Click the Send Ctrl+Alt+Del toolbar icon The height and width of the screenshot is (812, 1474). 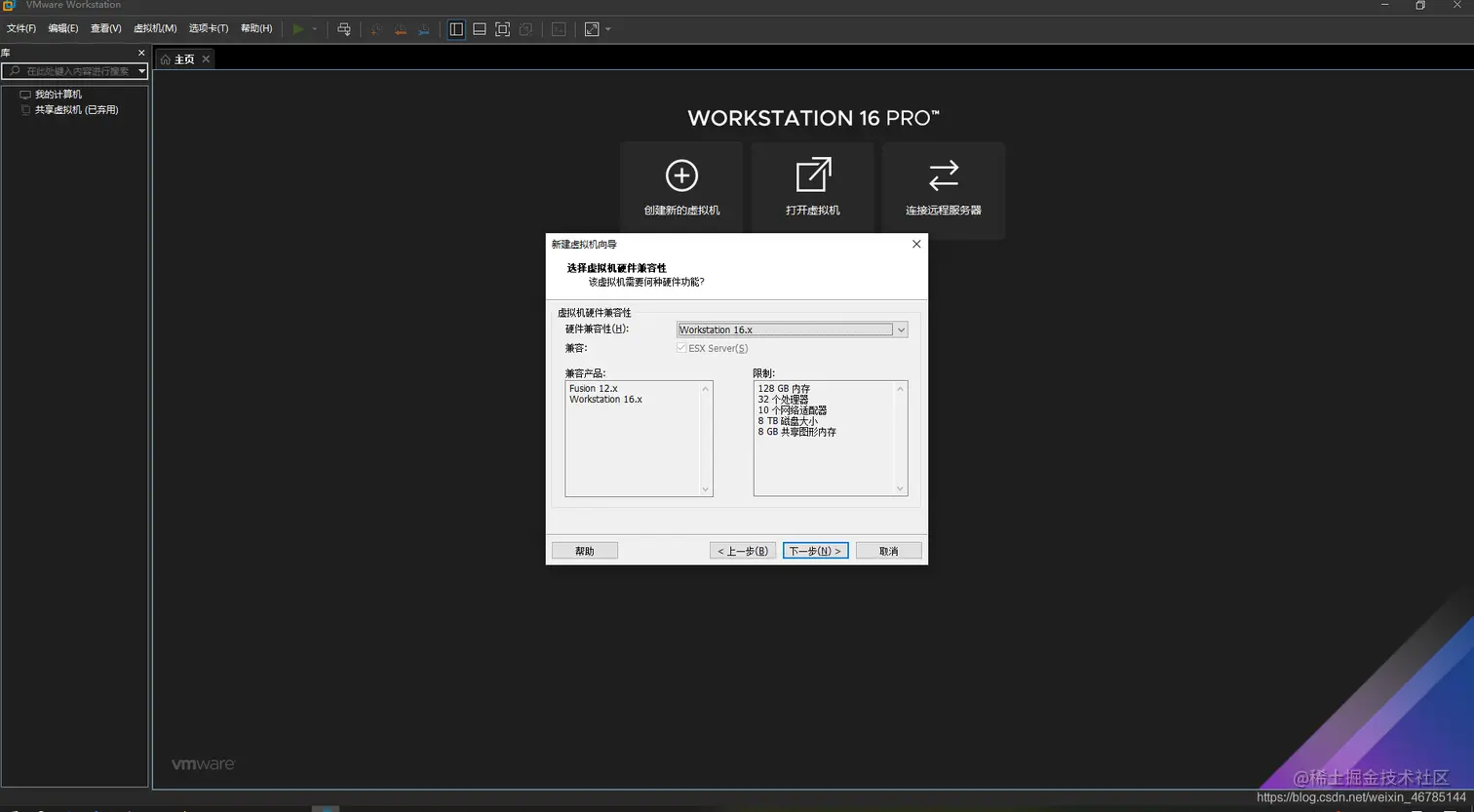[343, 29]
